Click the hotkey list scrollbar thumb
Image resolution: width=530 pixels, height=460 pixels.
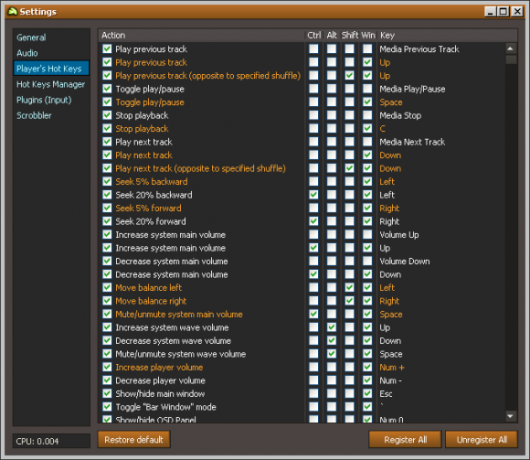[511, 59]
